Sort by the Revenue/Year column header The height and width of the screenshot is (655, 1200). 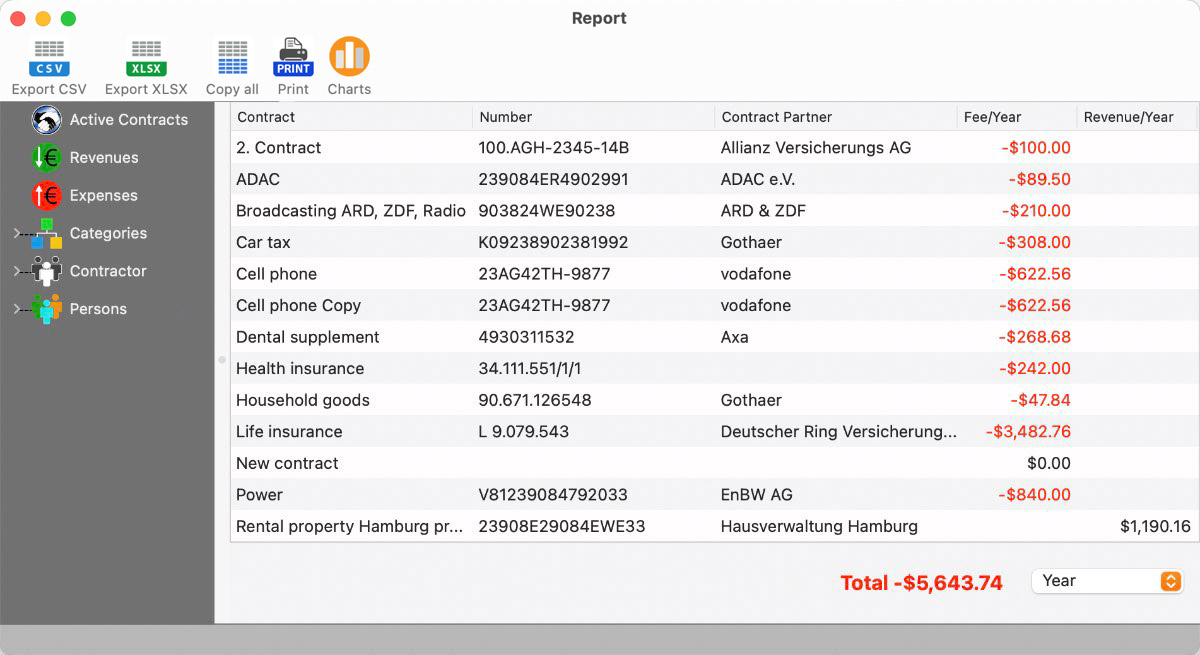pos(1137,117)
